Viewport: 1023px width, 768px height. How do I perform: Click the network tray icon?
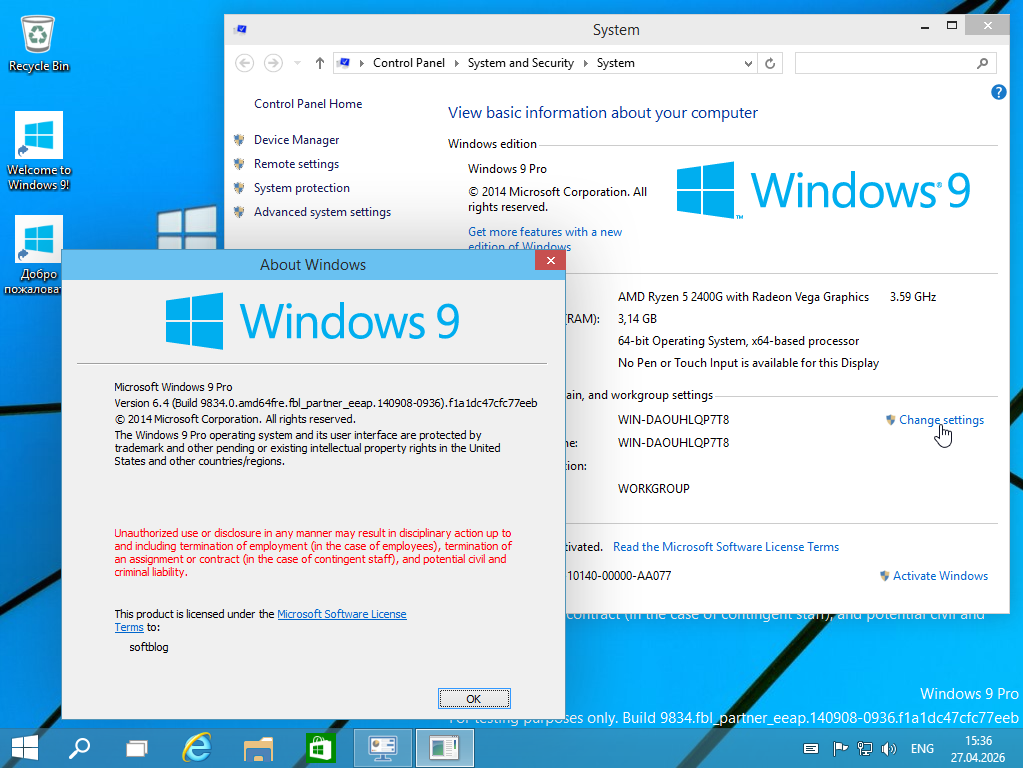[x=864, y=748]
